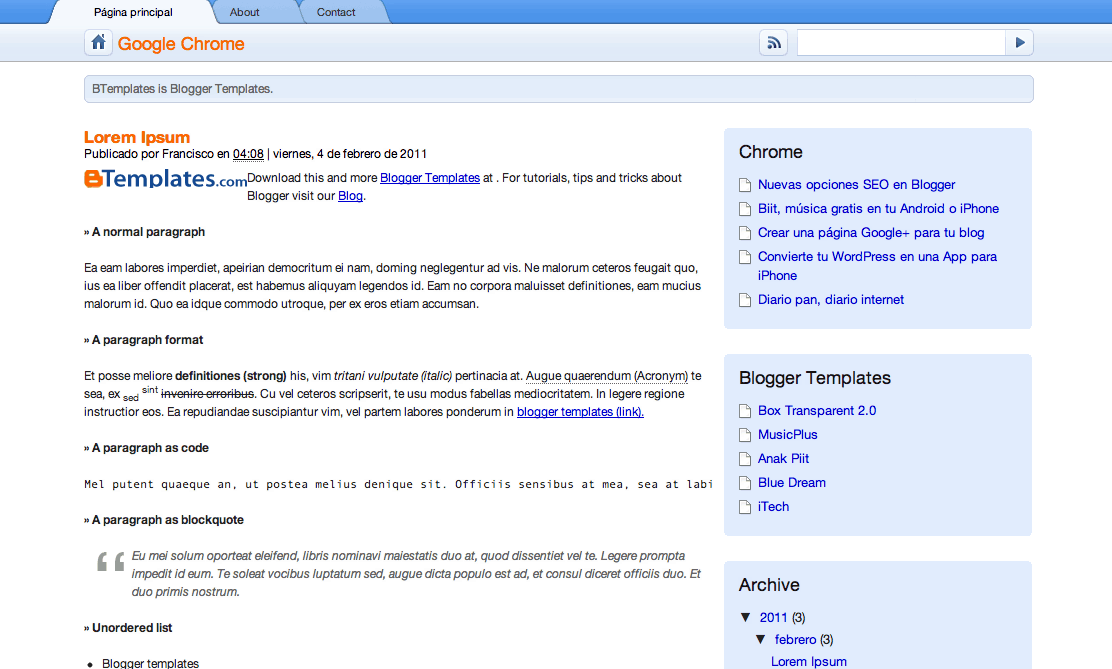The height and width of the screenshot is (669, 1112).
Task: Click the page icon beside iTech
Action: [745, 507]
